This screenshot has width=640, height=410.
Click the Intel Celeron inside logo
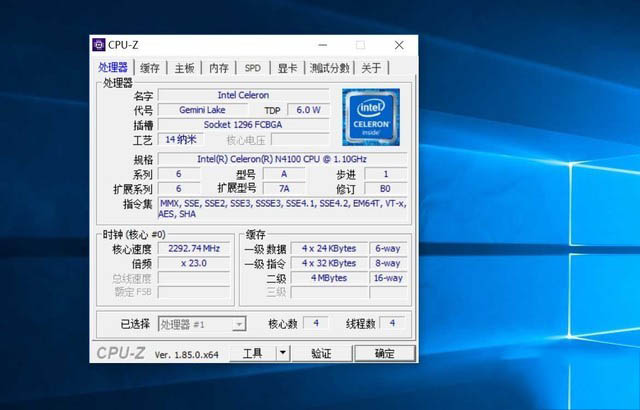point(371,117)
